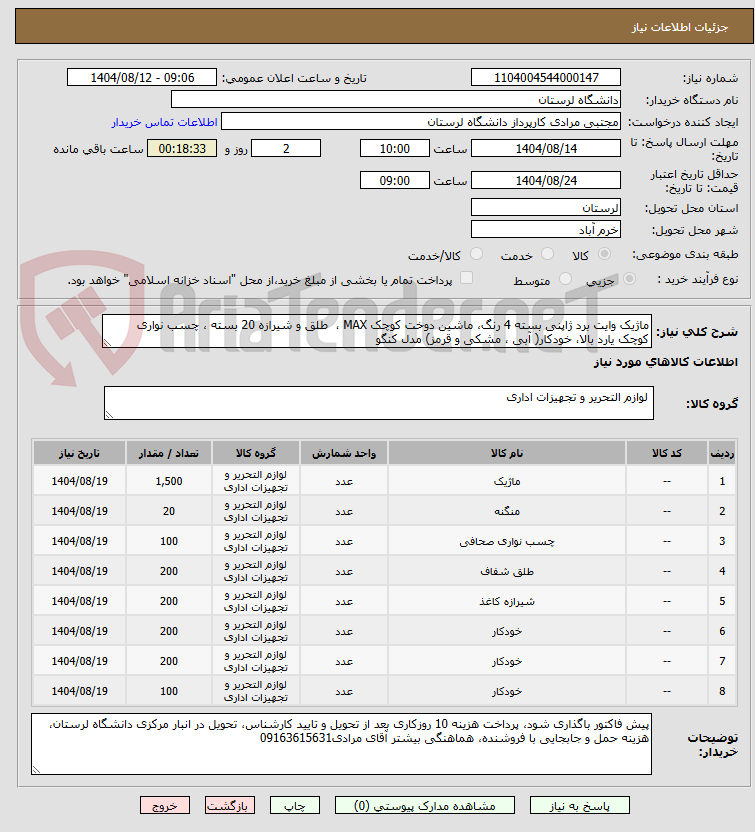Click the شیرازه کاغذ item cell
The height and width of the screenshot is (832, 755).
(x=507, y=601)
